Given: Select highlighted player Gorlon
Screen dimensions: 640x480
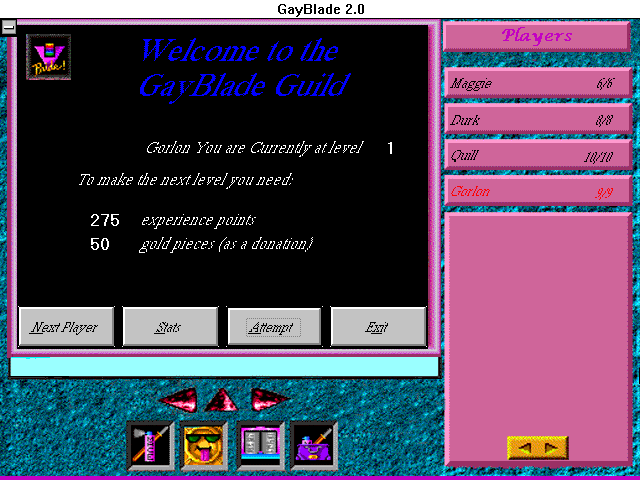Looking at the screenshot, I should [537, 191].
